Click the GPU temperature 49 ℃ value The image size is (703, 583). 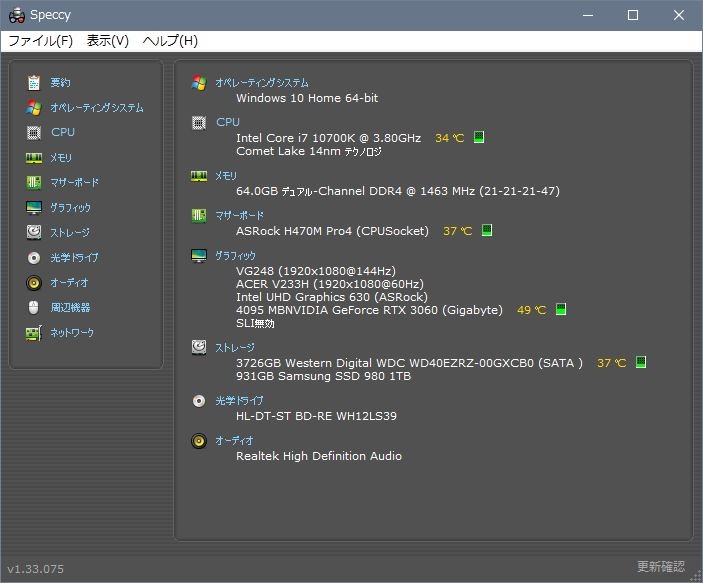point(531,310)
